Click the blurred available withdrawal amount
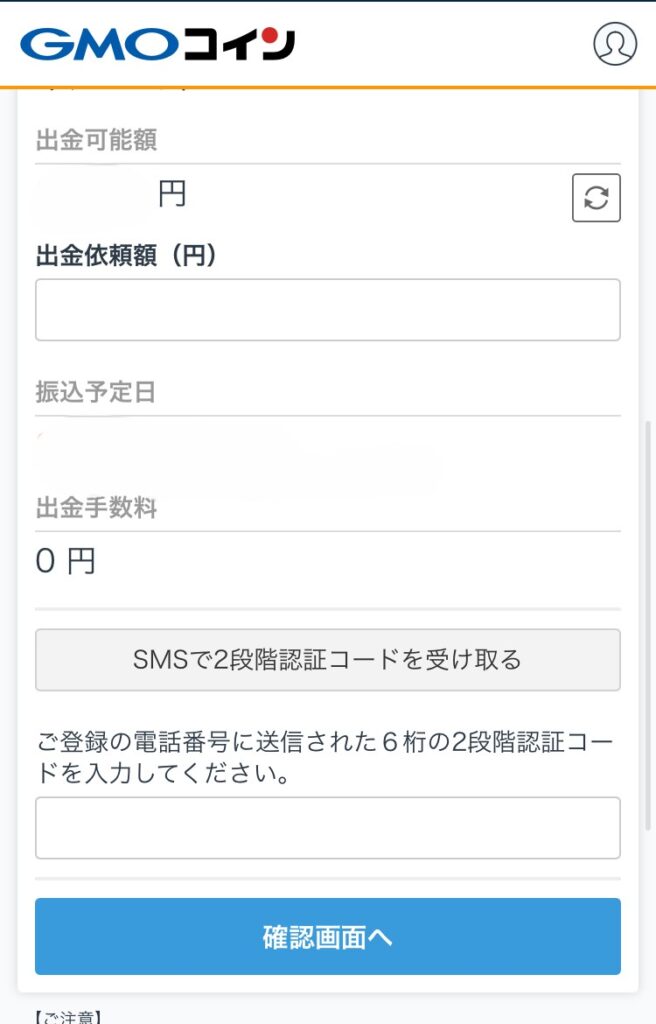The image size is (656, 1024). tap(92, 195)
